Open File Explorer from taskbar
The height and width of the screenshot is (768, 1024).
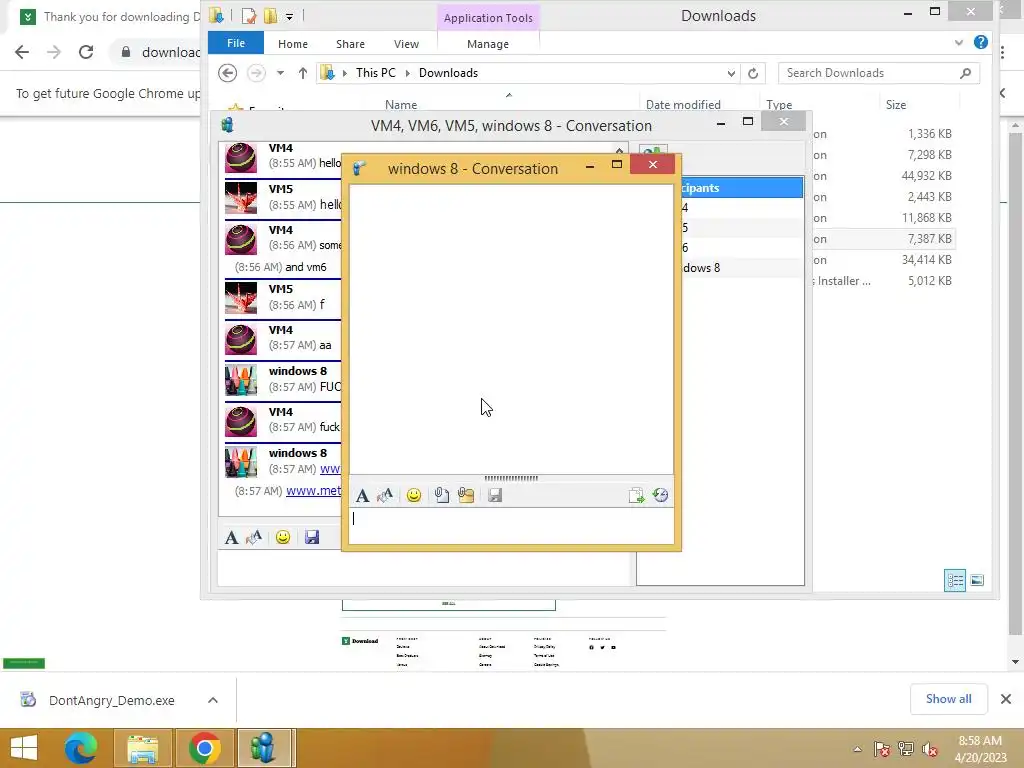tap(142, 748)
